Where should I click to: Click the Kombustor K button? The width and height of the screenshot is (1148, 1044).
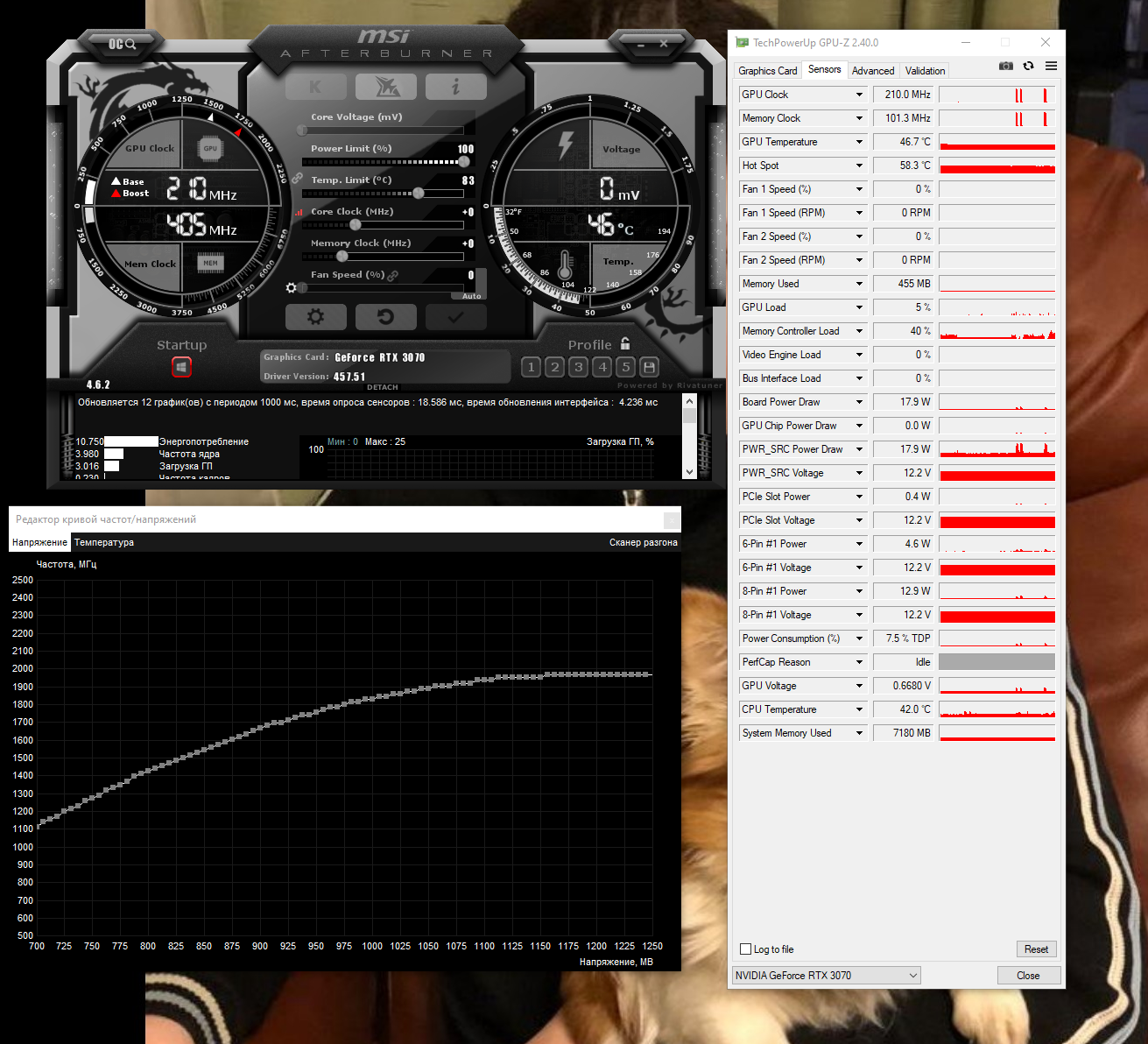[x=315, y=87]
